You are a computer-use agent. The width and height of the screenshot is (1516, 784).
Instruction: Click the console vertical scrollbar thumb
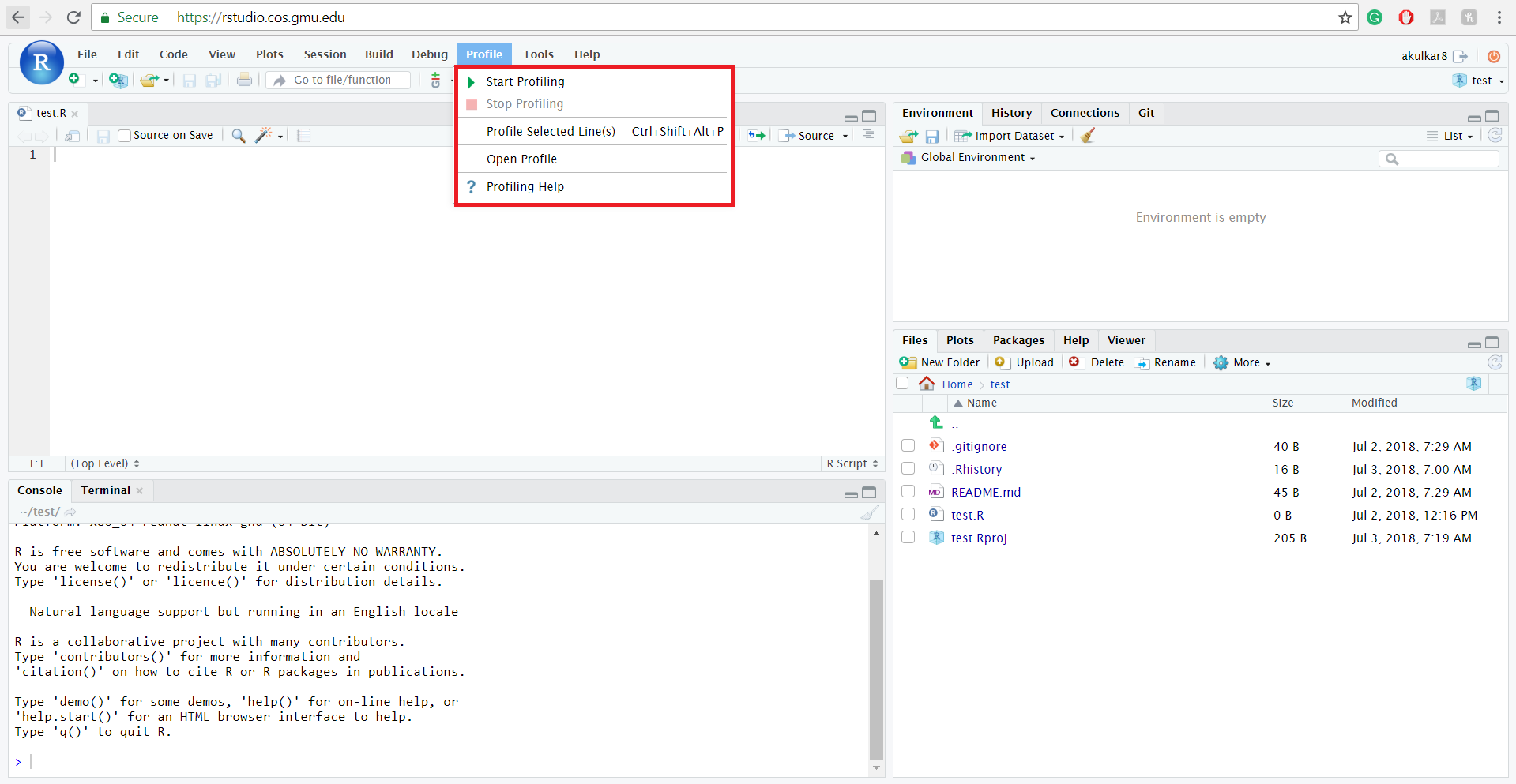point(876,670)
